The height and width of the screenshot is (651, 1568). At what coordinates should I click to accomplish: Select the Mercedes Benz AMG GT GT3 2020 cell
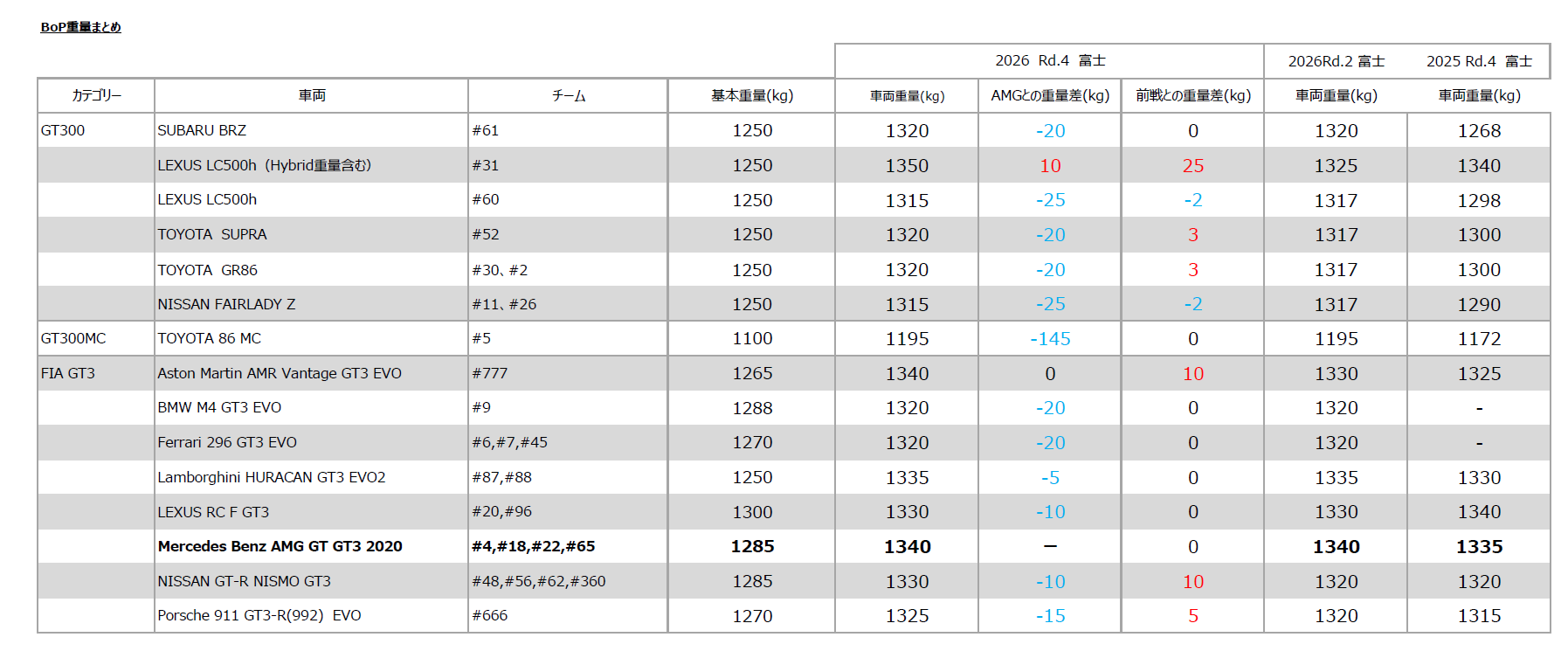(x=311, y=546)
